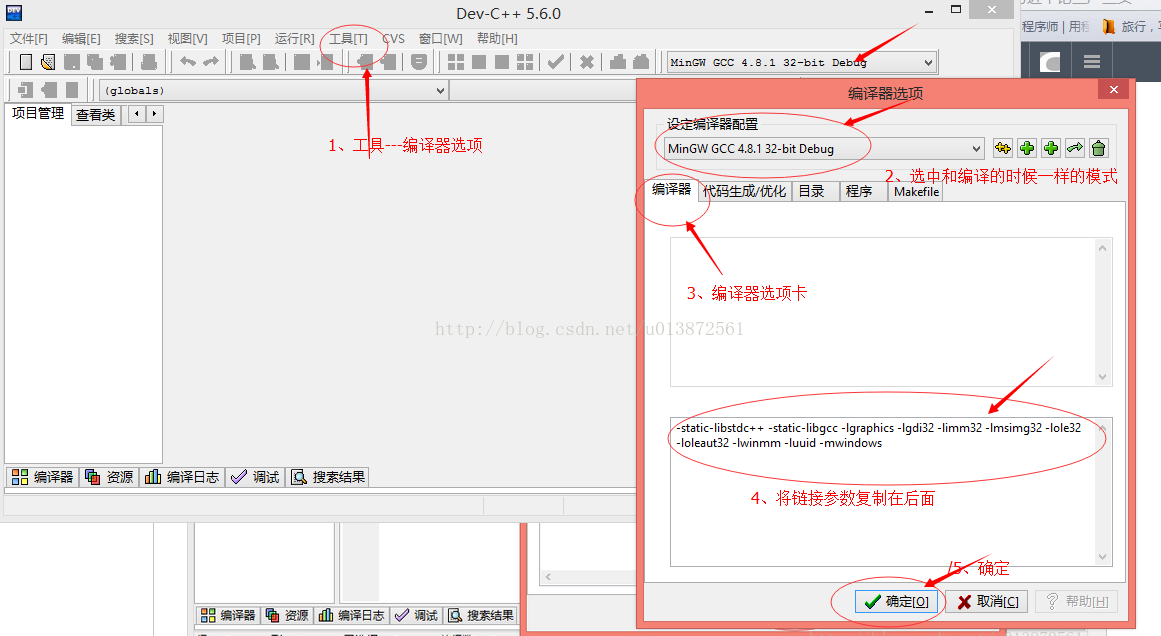
Task: Open the 项目[P] menu
Action: pos(241,39)
